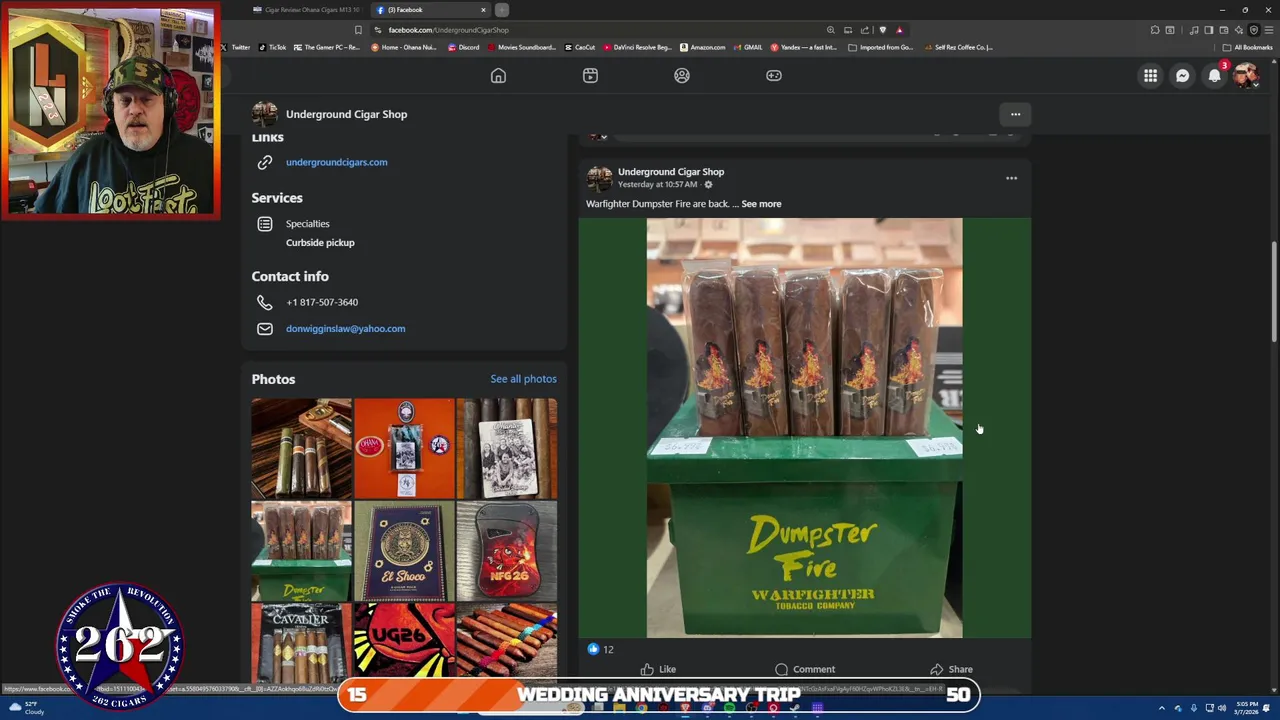Open a new browser tab
Viewport: 1280px width, 720px height.
point(502,10)
